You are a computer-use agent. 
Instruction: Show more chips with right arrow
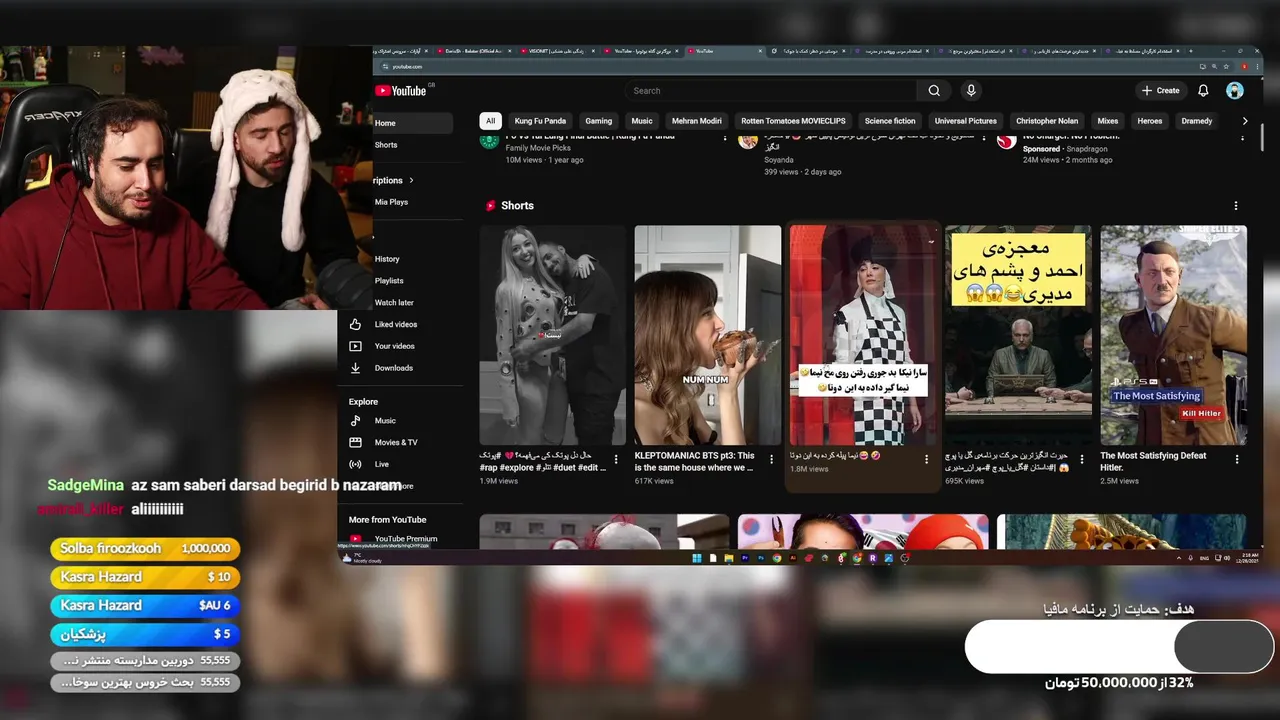click(x=1245, y=121)
